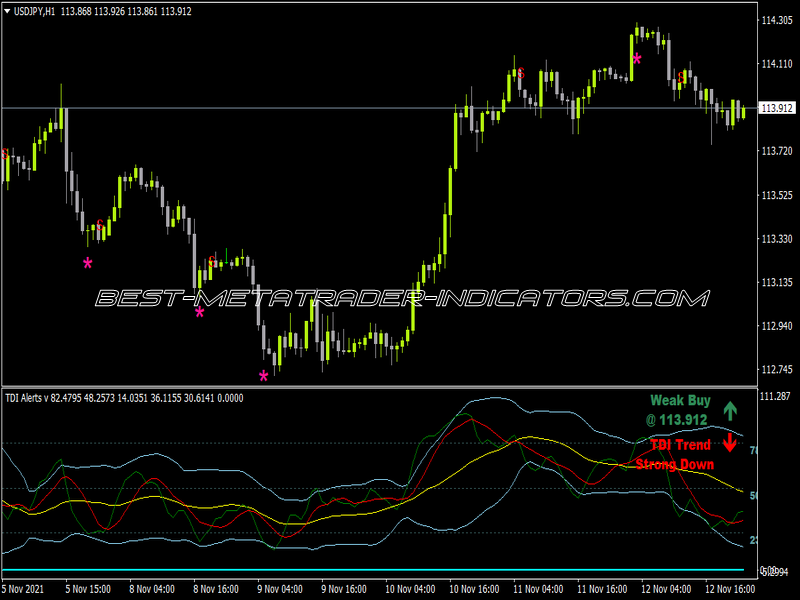The image size is (800, 600).
Task: Click the @ 113.912 entry price text
Action: [x=676, y=420]
